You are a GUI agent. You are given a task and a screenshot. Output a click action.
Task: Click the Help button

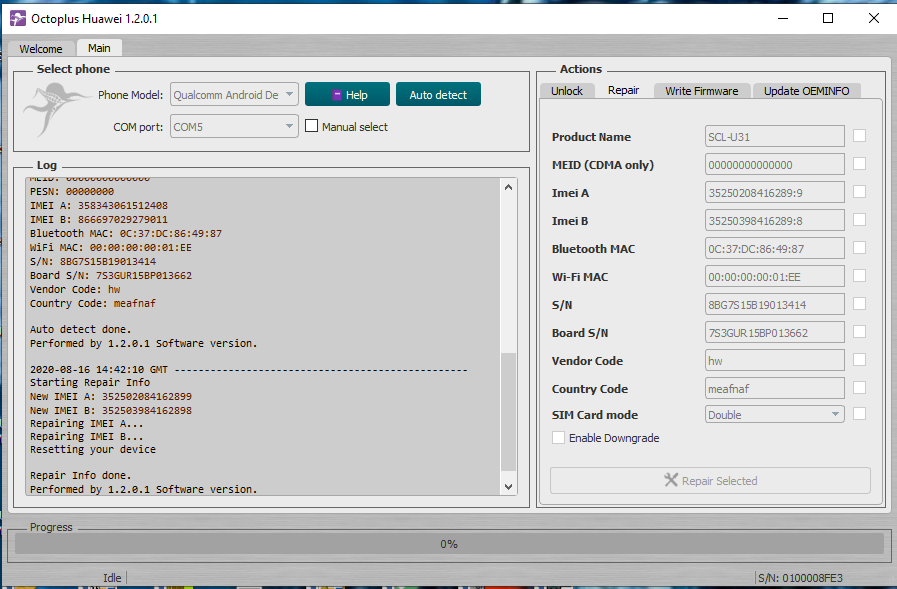pos(347,94)
